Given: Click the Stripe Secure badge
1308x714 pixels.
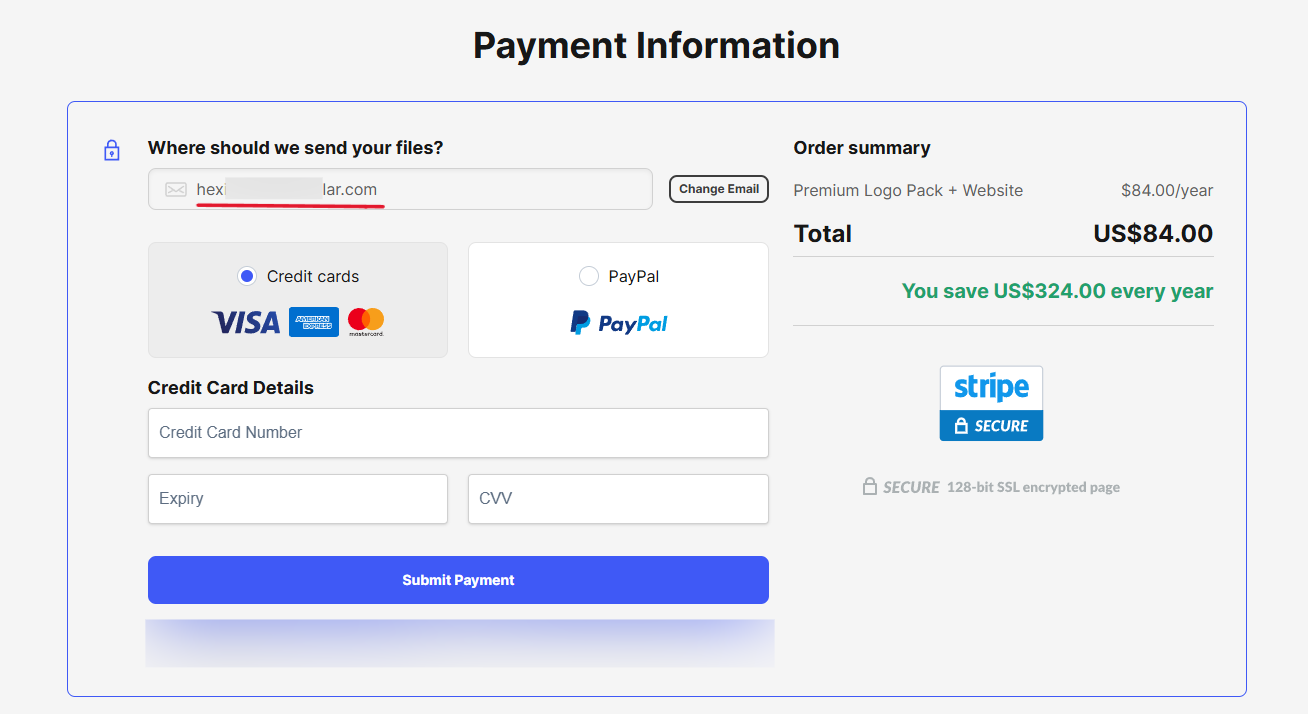Looking at the screenshot, I should tap(991, 403).
